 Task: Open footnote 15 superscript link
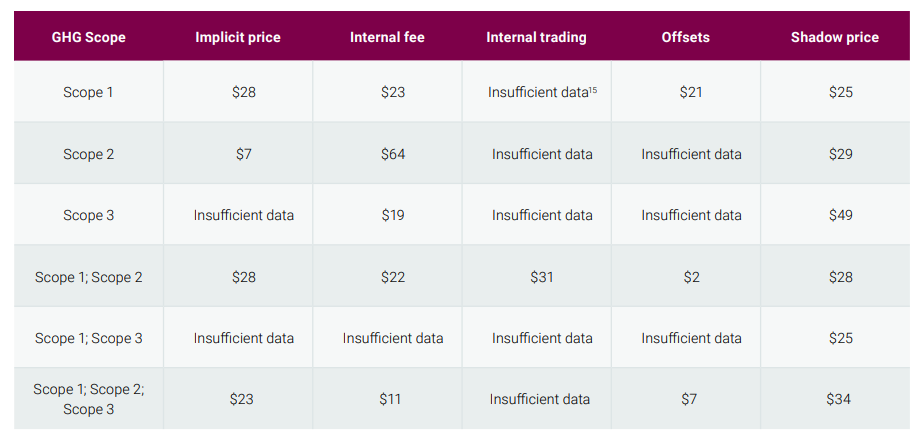(593, 89)
